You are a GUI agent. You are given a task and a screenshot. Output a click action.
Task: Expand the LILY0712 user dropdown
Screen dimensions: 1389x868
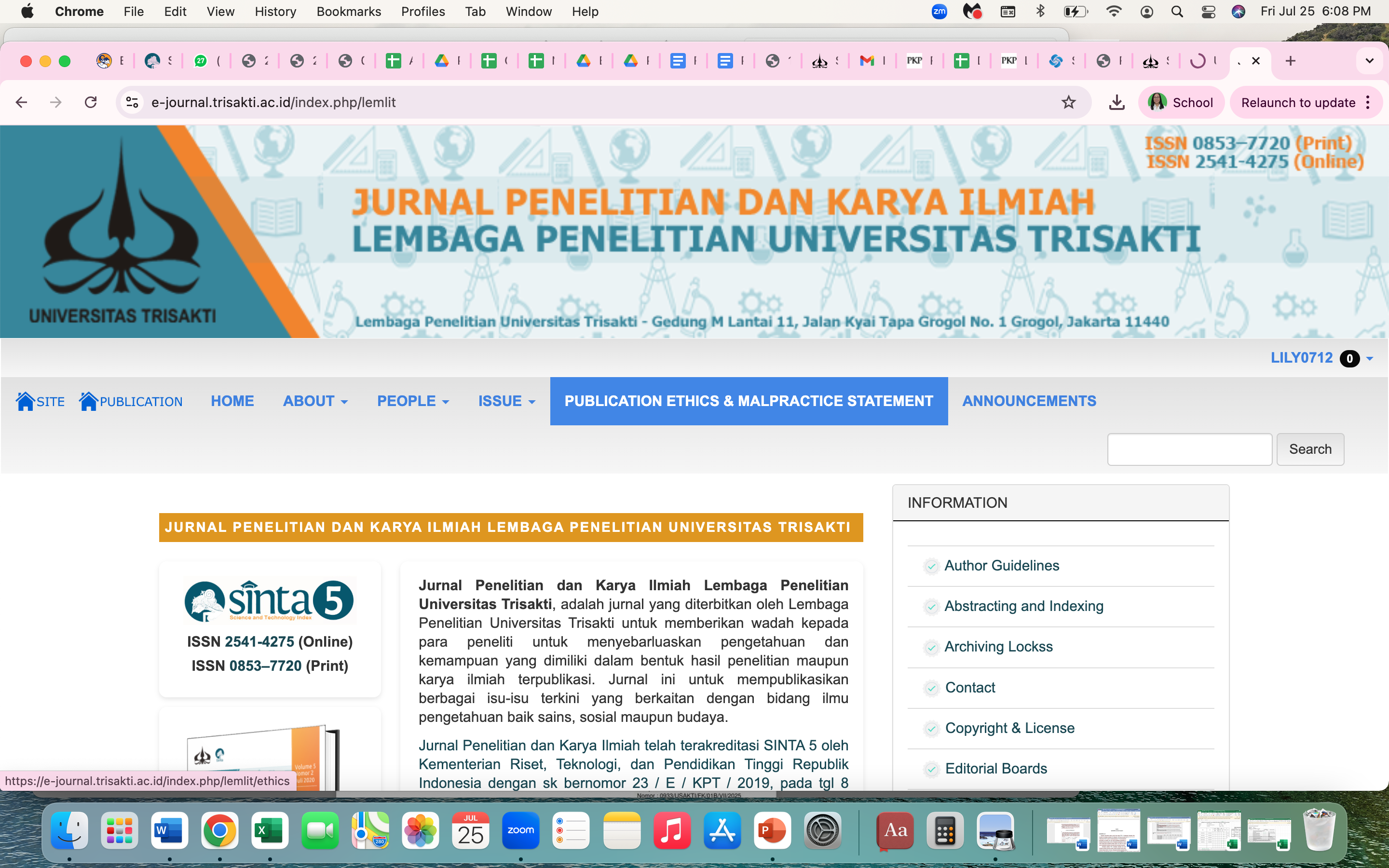tap(1321, 358)
